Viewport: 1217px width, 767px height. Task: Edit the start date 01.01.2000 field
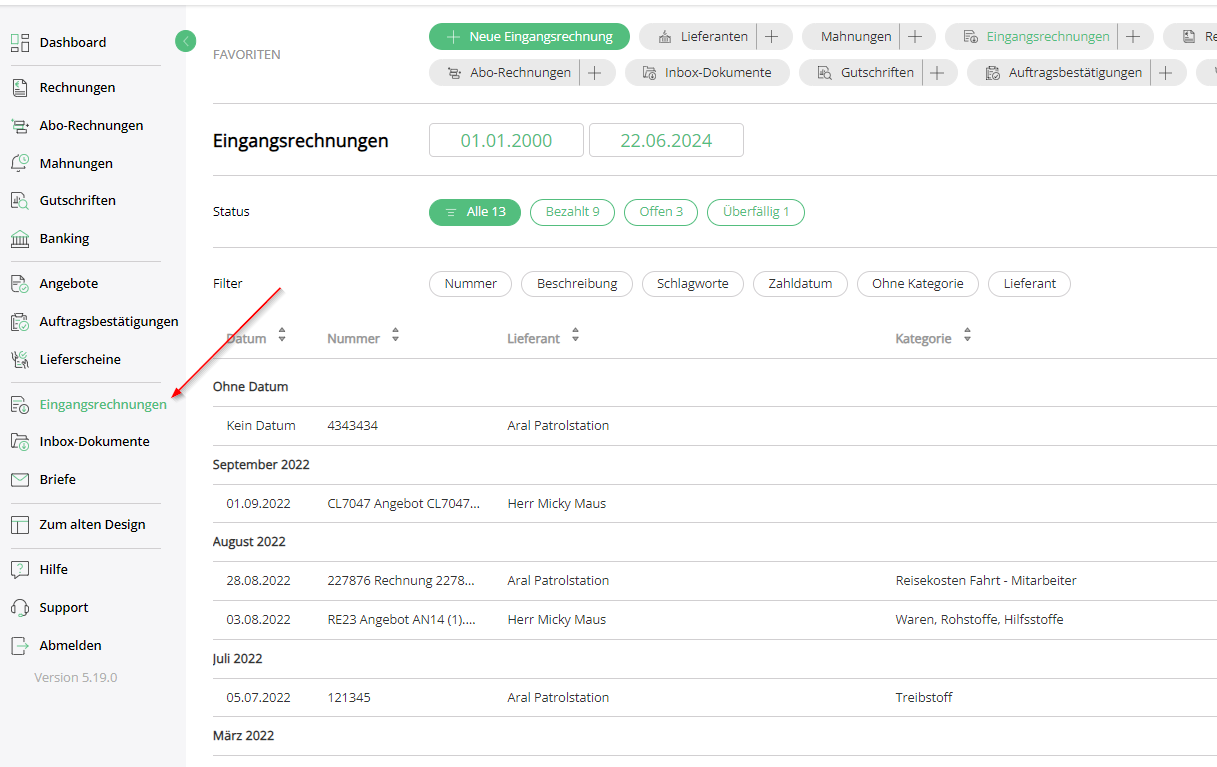tap(506, 140)
